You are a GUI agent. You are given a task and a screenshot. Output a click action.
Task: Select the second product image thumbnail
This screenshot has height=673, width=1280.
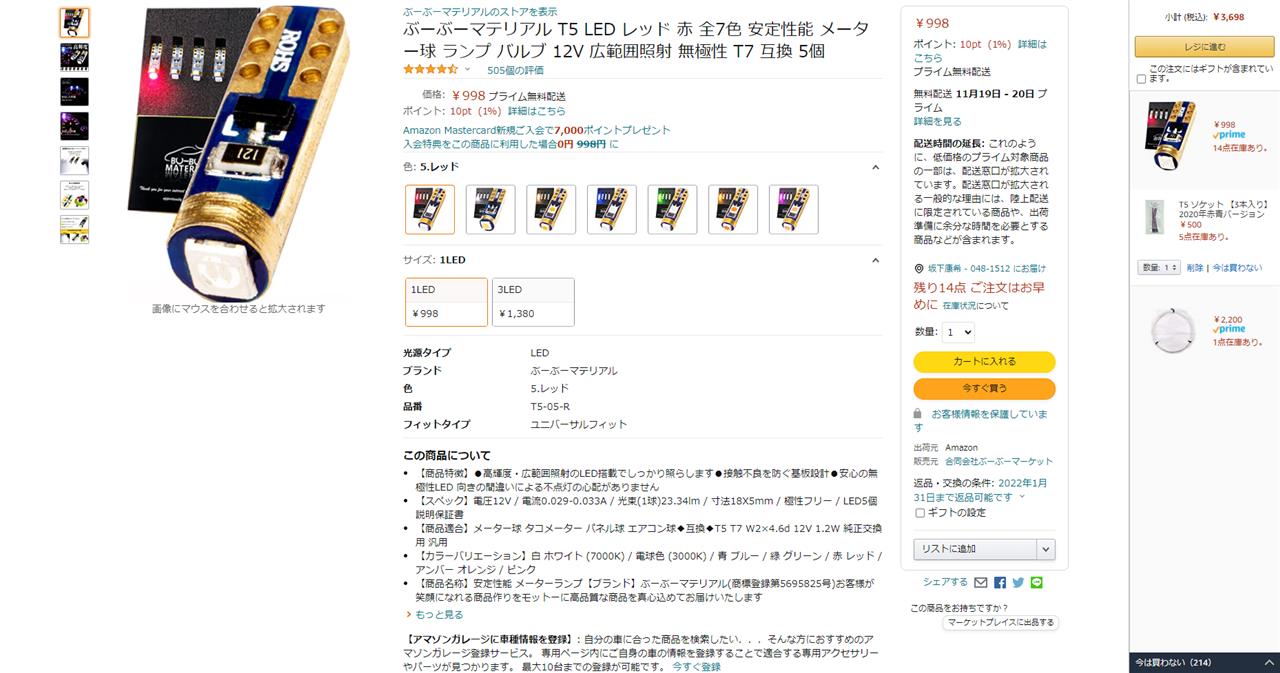(74, 57)
